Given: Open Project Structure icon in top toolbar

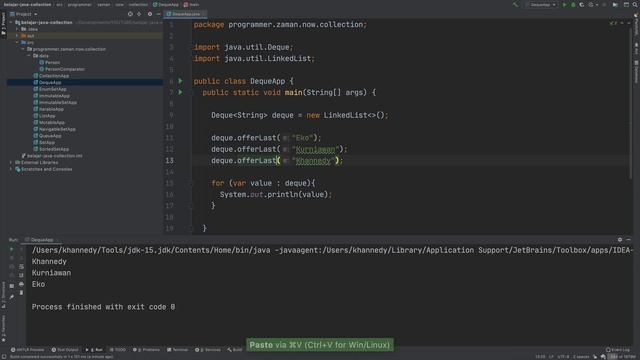Looking at the screenshot, I should [x=627, y=4].
